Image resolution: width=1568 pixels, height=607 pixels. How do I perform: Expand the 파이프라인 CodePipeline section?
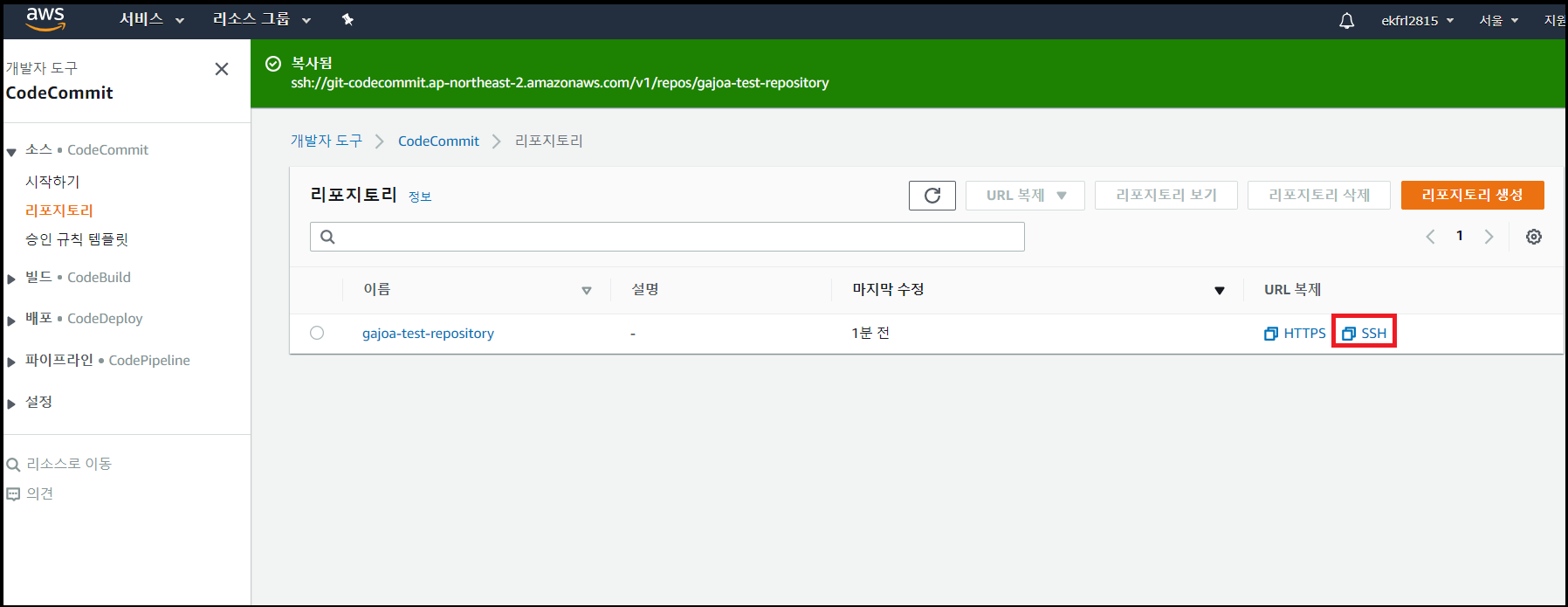[11, 362]
